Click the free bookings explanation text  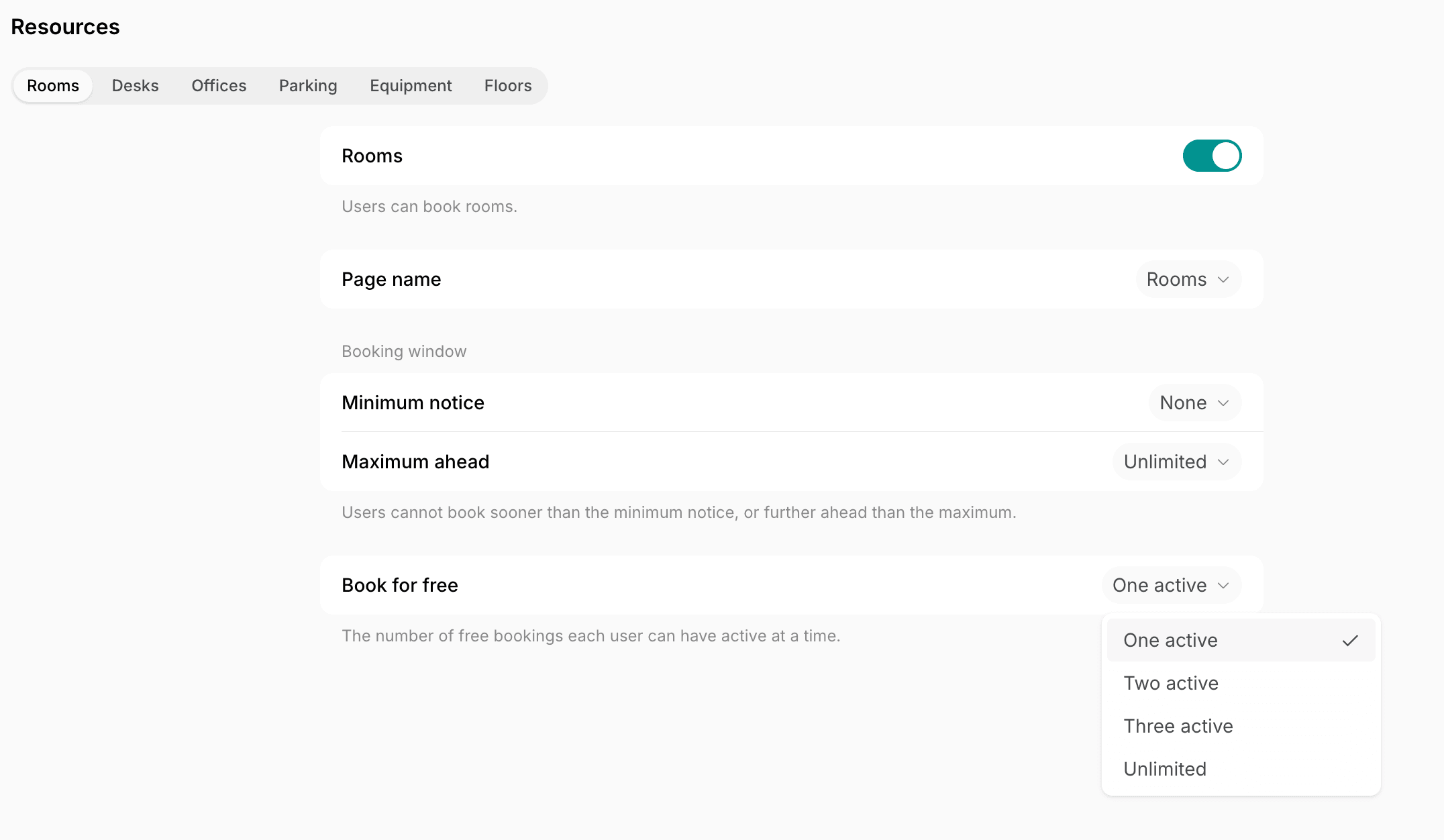pos(591,636)
